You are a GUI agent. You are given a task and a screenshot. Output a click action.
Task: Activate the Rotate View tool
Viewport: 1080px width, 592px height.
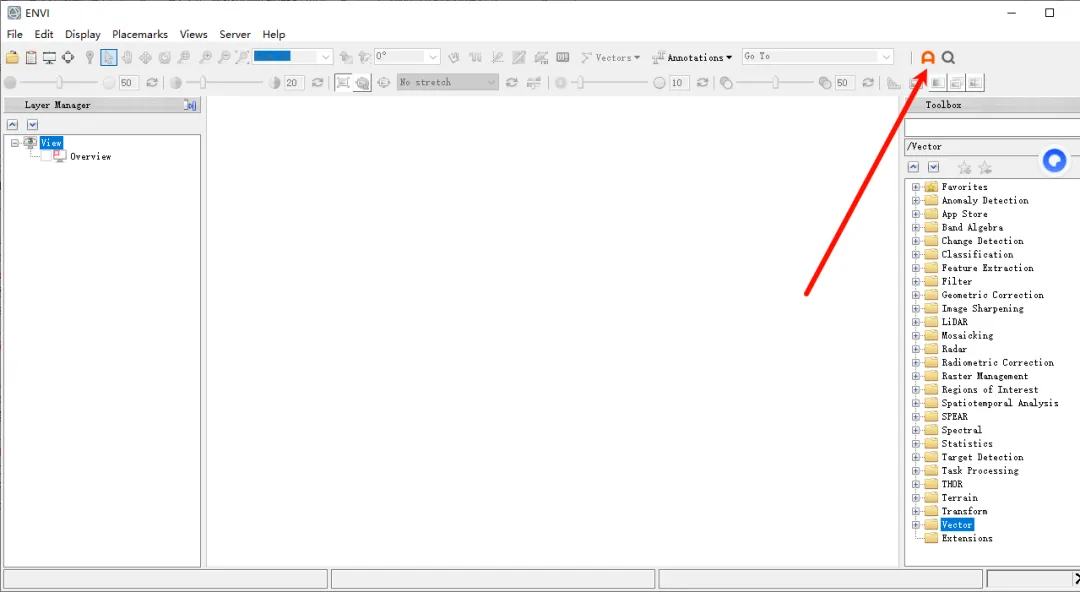165,58
